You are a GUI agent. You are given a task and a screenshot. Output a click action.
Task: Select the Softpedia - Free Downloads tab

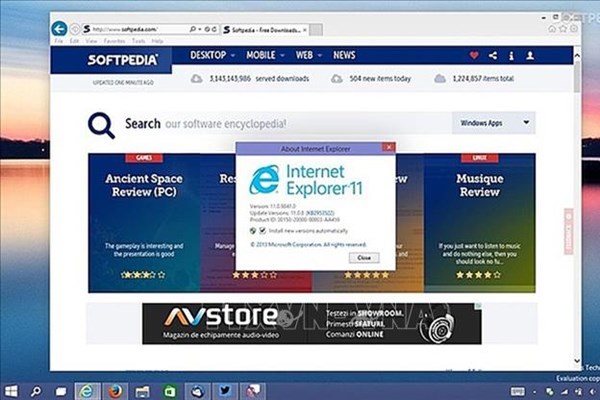pos(263,29)
